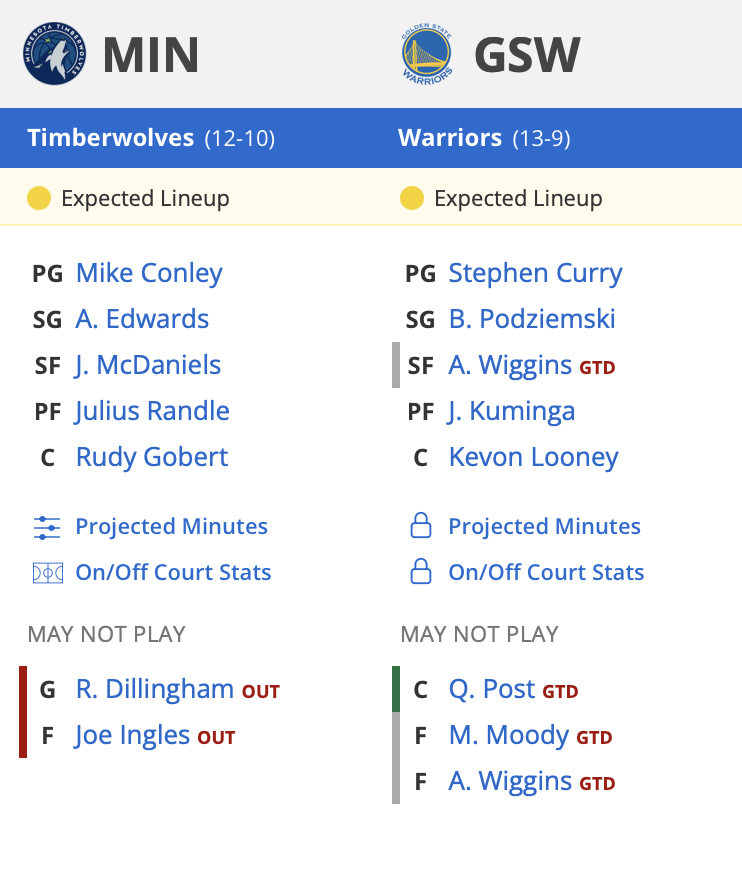The image size is (742, 886).
Task: Click the Timberwolves (12-10) team header
Action: [151, 138]
